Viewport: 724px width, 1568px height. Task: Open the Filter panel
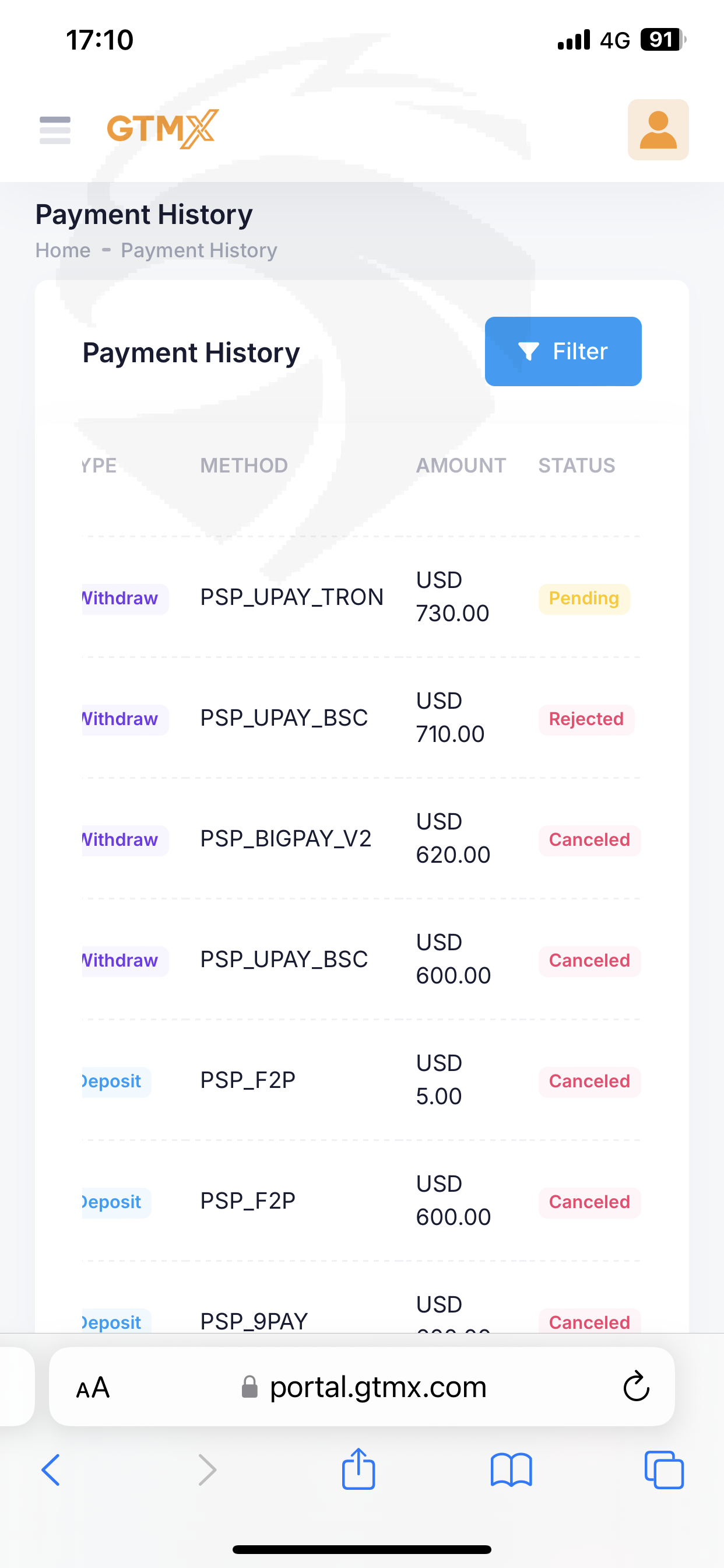563,351
